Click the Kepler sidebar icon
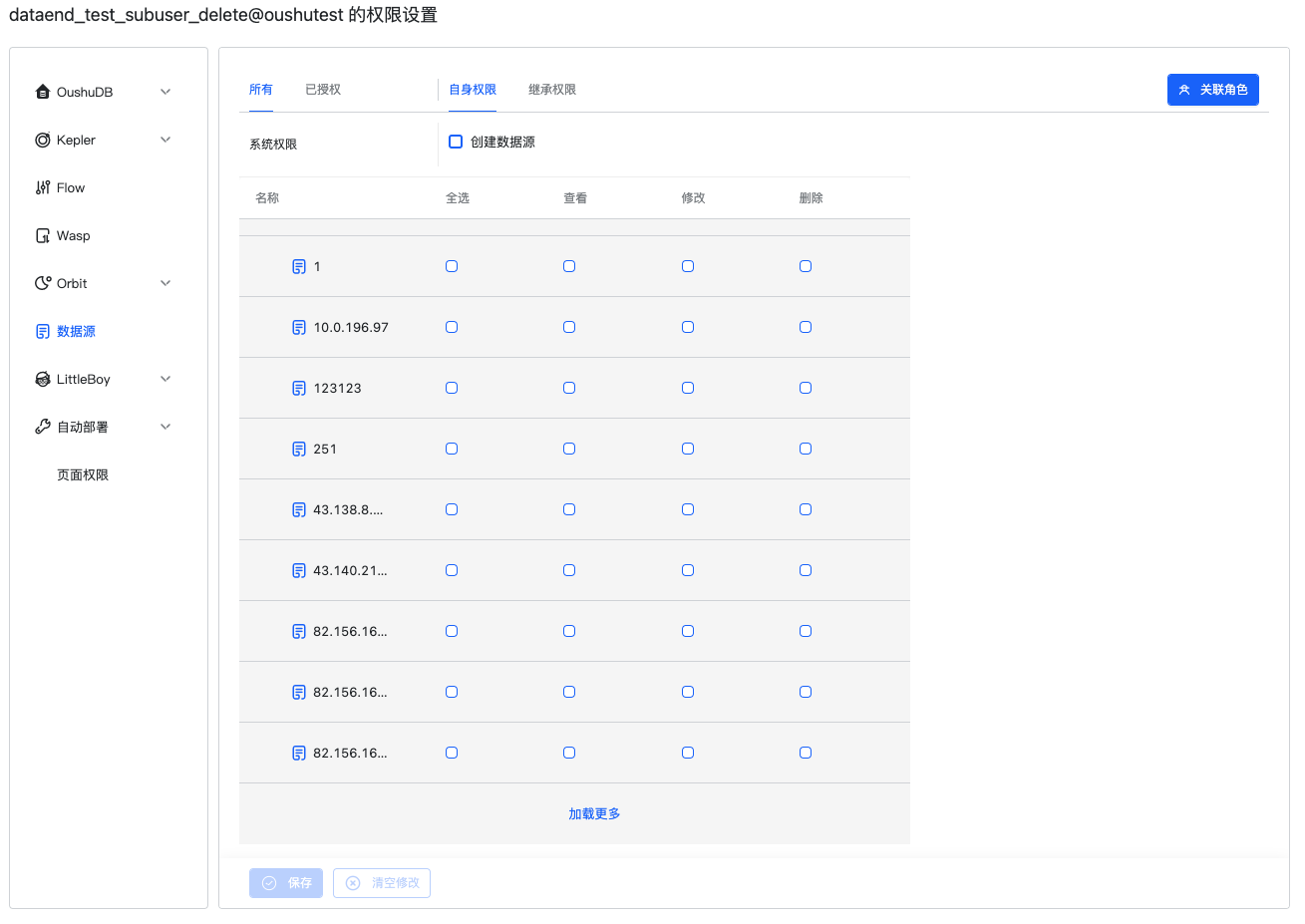The width and height of the screenshot is (1305, 924). (x=42, y=140)
